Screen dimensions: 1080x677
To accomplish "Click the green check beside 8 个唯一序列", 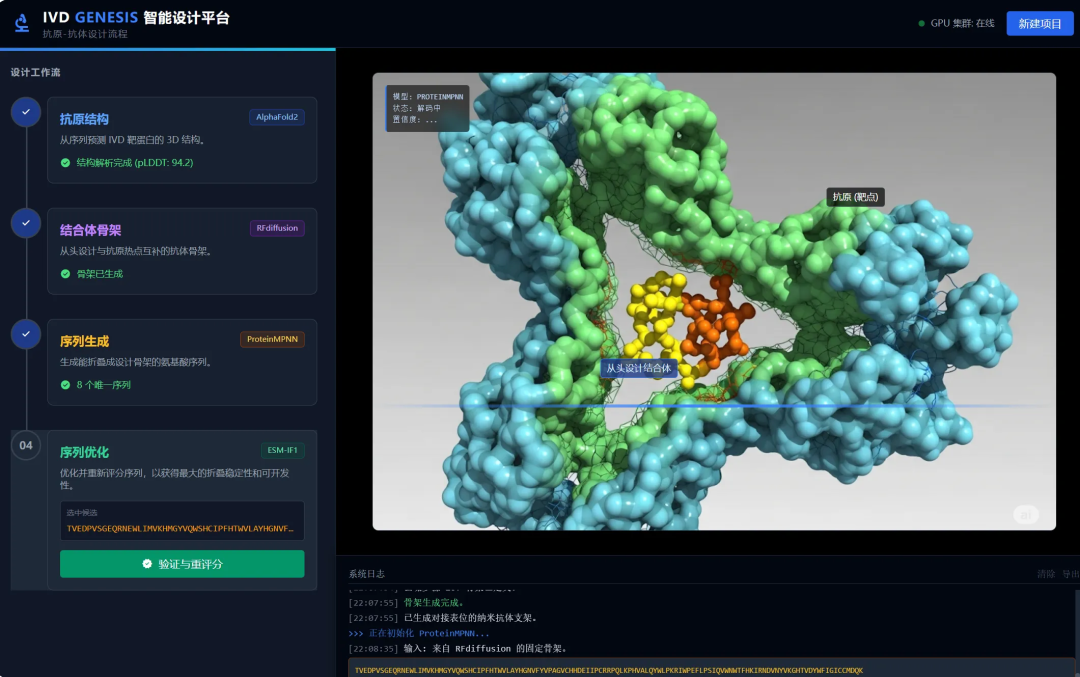I will 66,384.
